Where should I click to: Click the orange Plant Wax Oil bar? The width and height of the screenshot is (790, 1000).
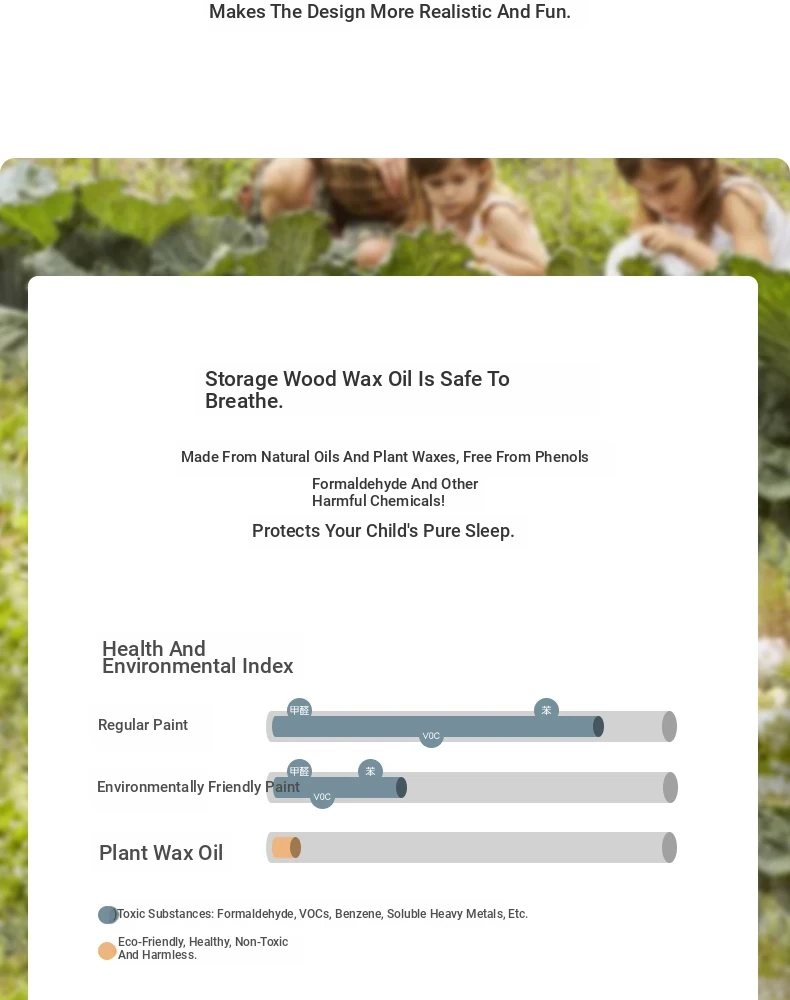286,848
